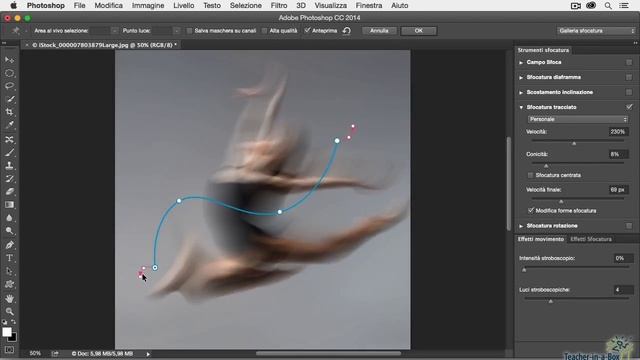Screen dimensions: 640x360
Task: Select the Type tool
Action: click(x=9, y=258)
